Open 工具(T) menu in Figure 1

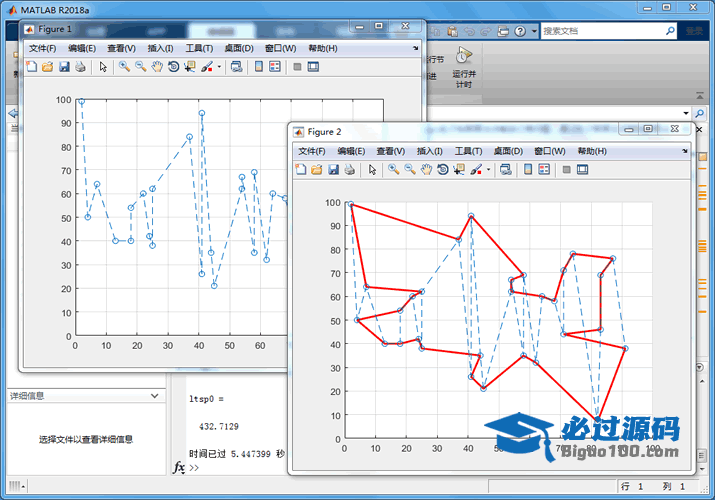click(x=199, y=48)
